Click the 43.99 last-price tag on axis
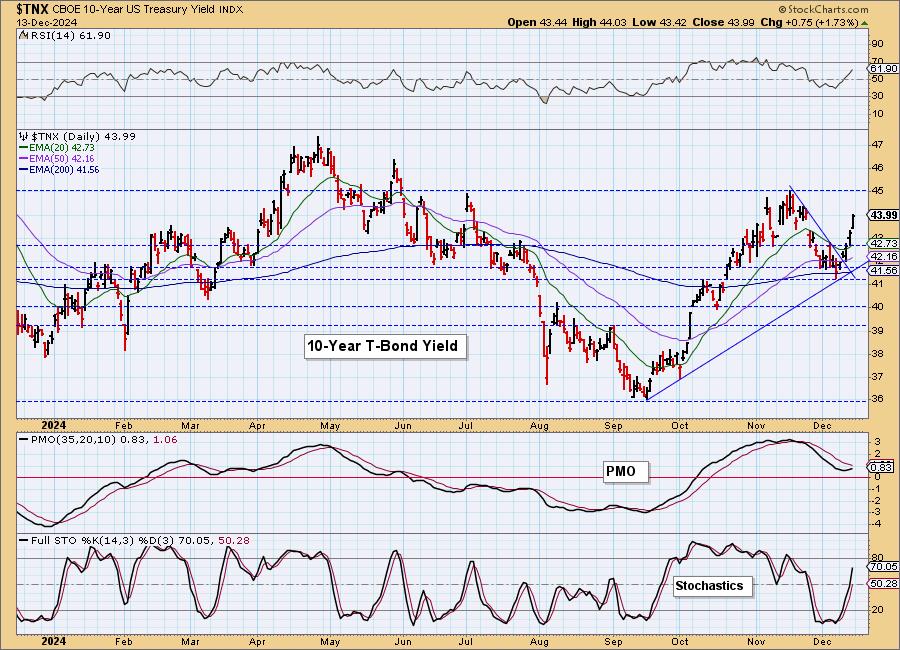This screenshot has width=900, height=650. pos(884,215)
